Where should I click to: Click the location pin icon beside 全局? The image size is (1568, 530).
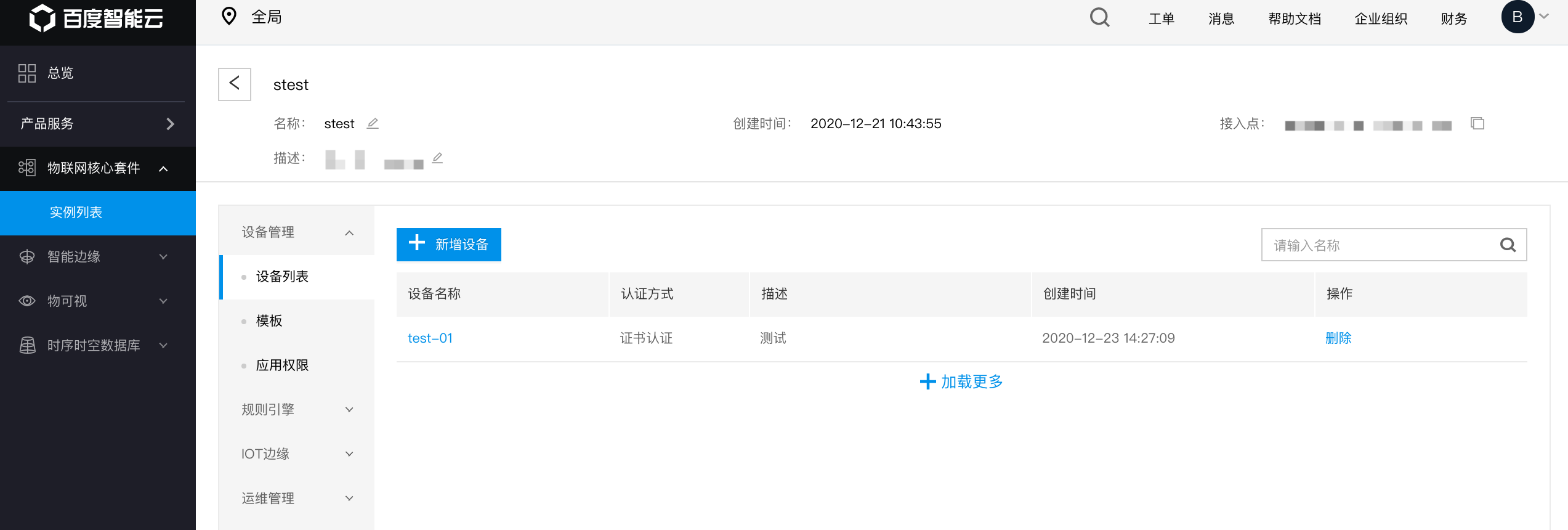pyautogui.click(x=229, y=17)
